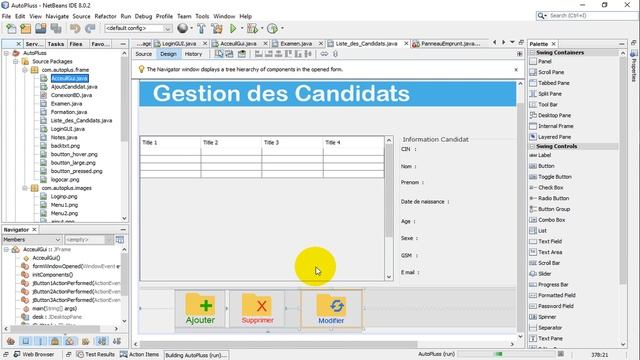Open the Tools menu

tap(202, 16)
